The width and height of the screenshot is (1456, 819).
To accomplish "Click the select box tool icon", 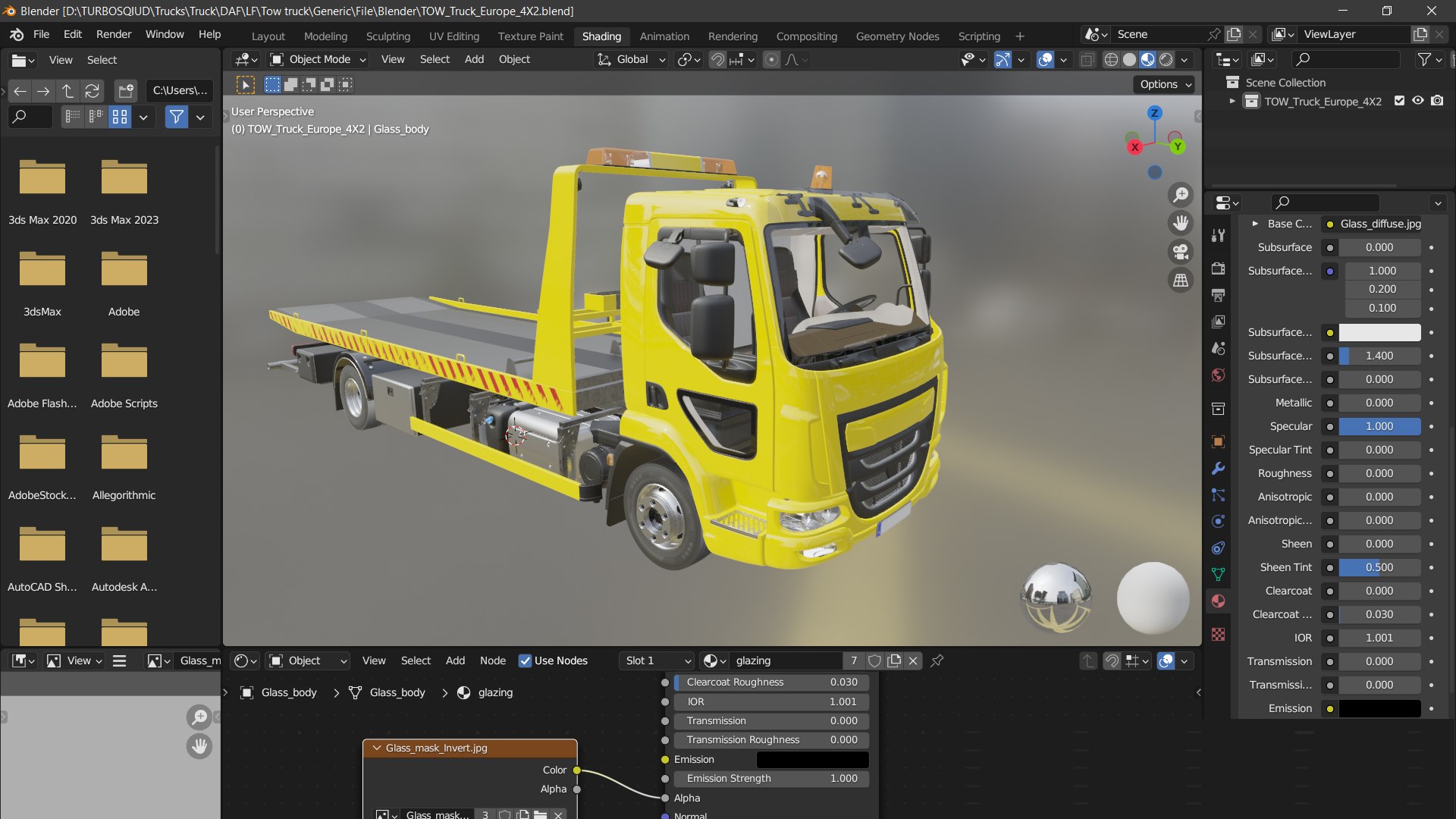I will 246,85.
